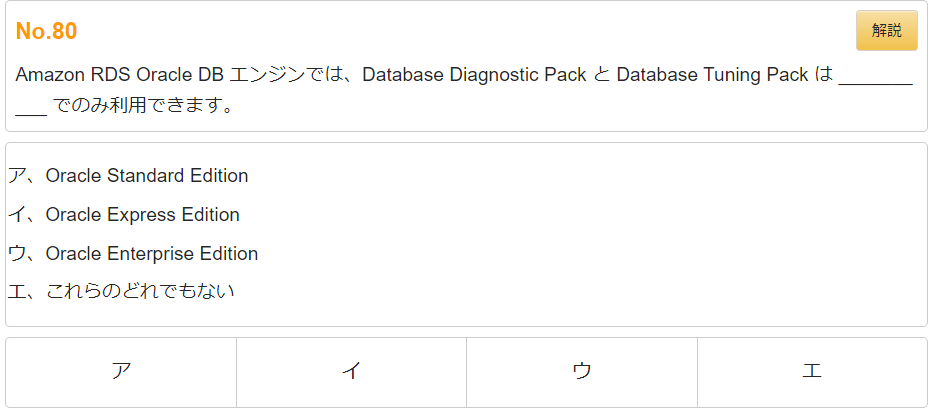Click the イ marker beside Oracle Express Edition
The width and height of the screenshot is (933, 408).
17,215
